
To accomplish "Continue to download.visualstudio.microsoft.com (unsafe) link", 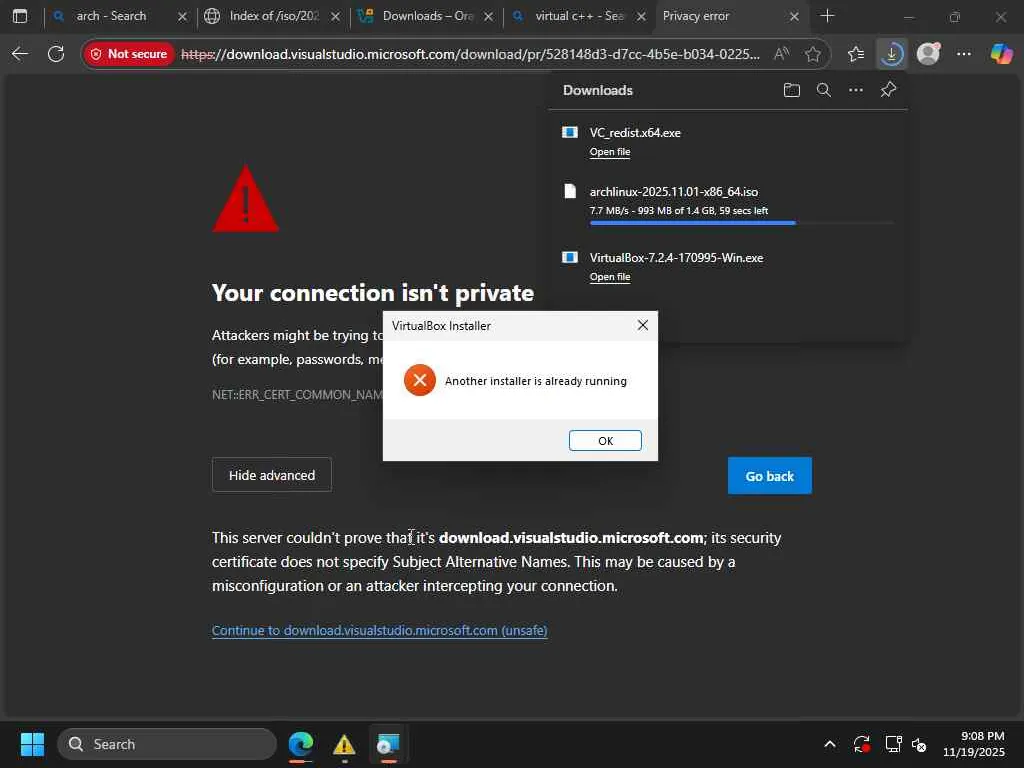I will tap(379, 630).
